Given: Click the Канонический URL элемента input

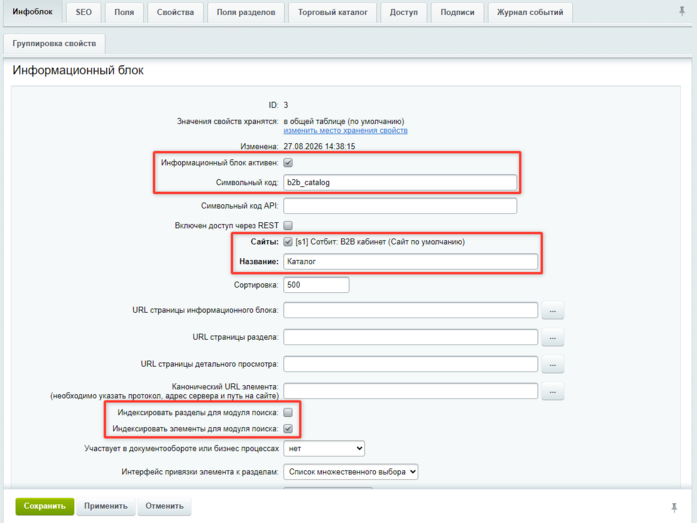Looking at the screenshot, I should click(410, 391).
